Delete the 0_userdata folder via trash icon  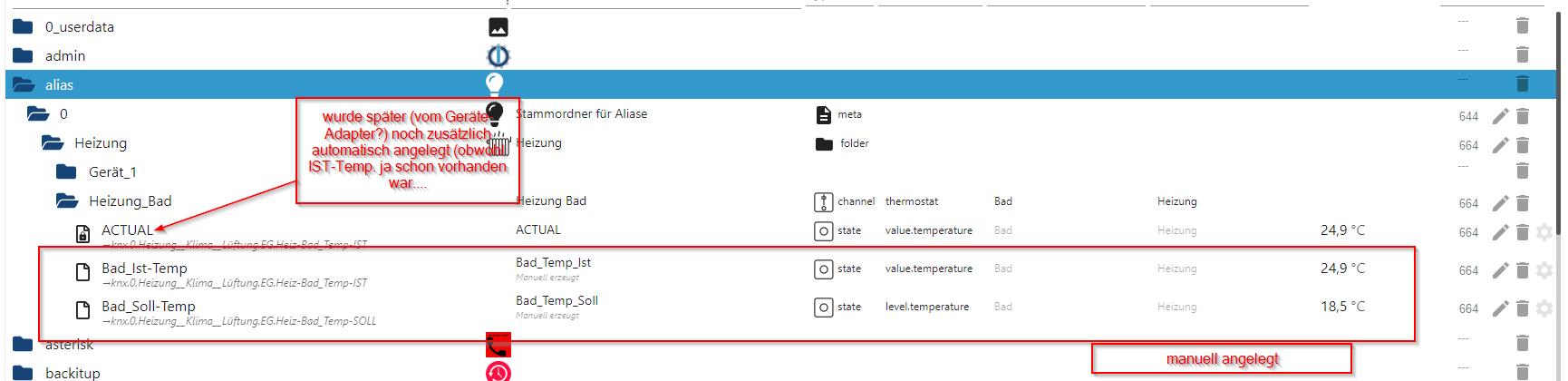coord(1523,25)
